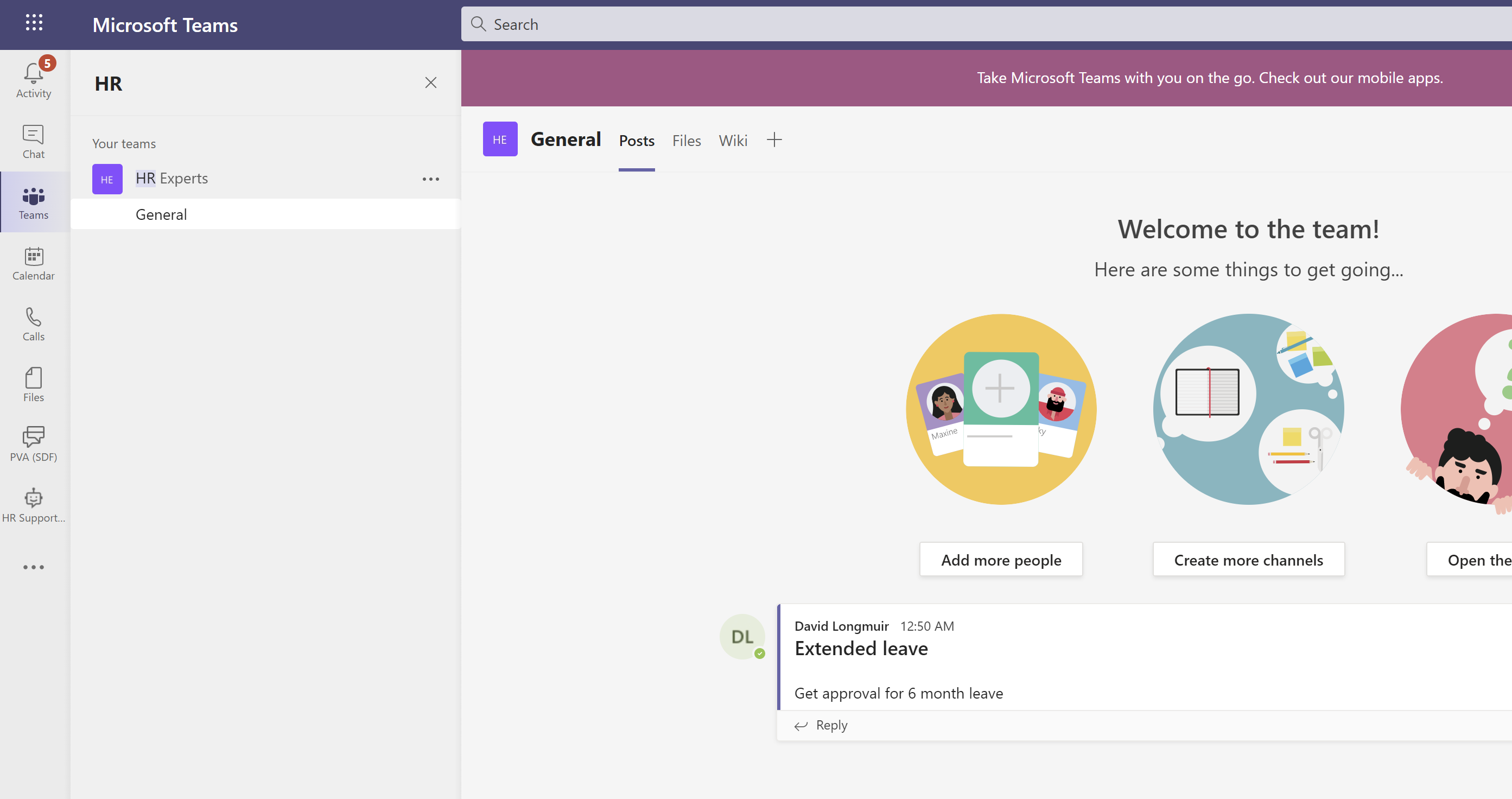Add a new tab with plus icon
The image size is (1512, 799).
(774, 140)
